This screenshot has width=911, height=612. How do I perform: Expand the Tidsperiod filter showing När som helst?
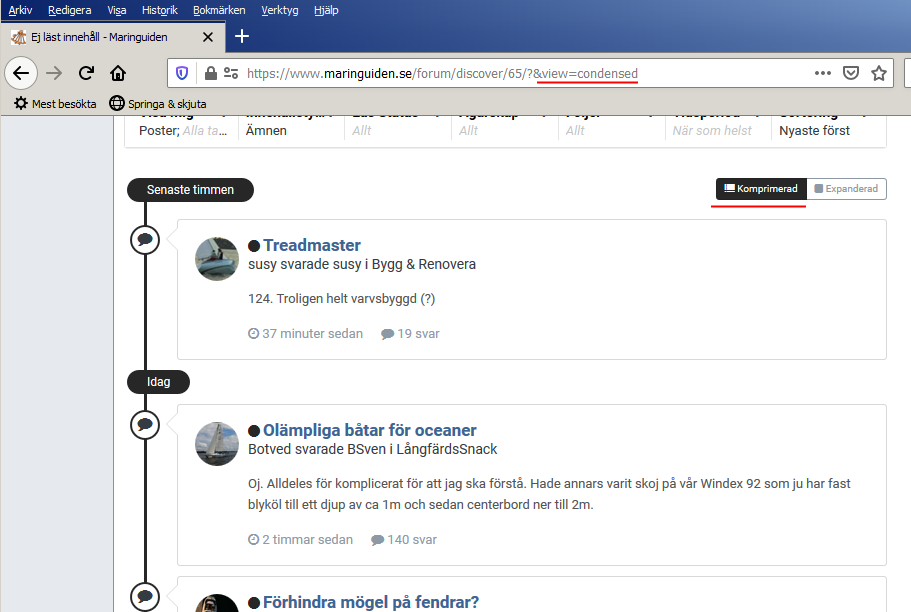click(x=712, y=130)
